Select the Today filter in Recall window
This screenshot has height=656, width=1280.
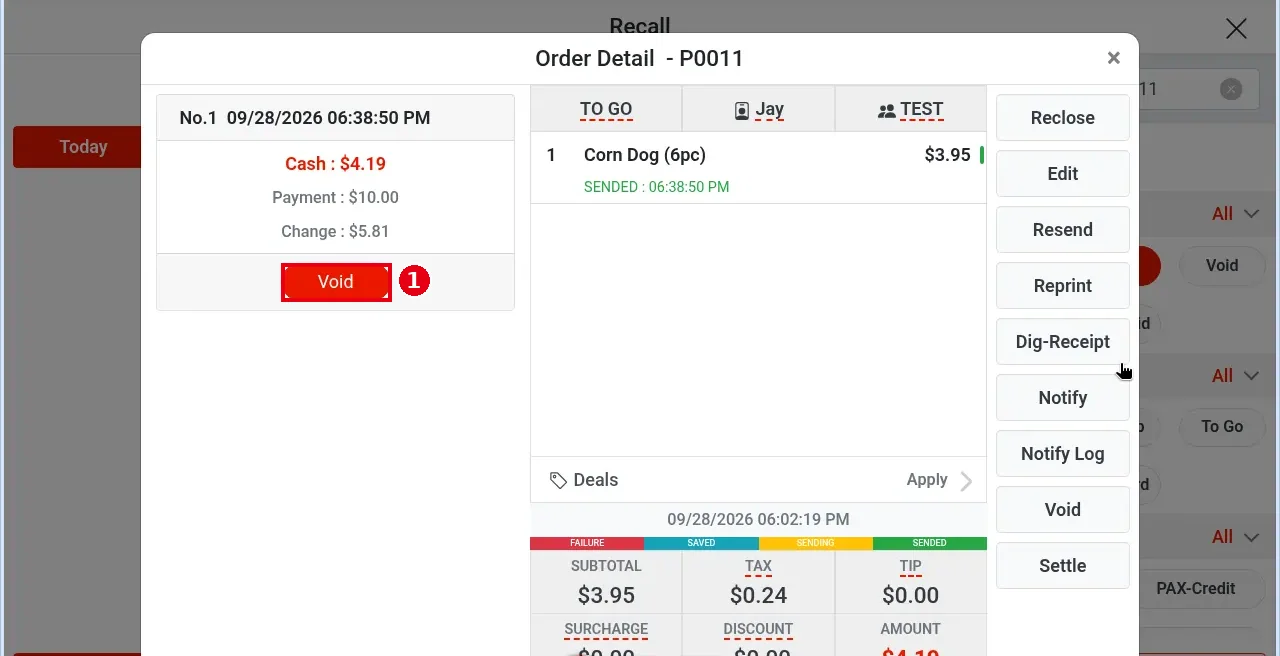point(79,147)
